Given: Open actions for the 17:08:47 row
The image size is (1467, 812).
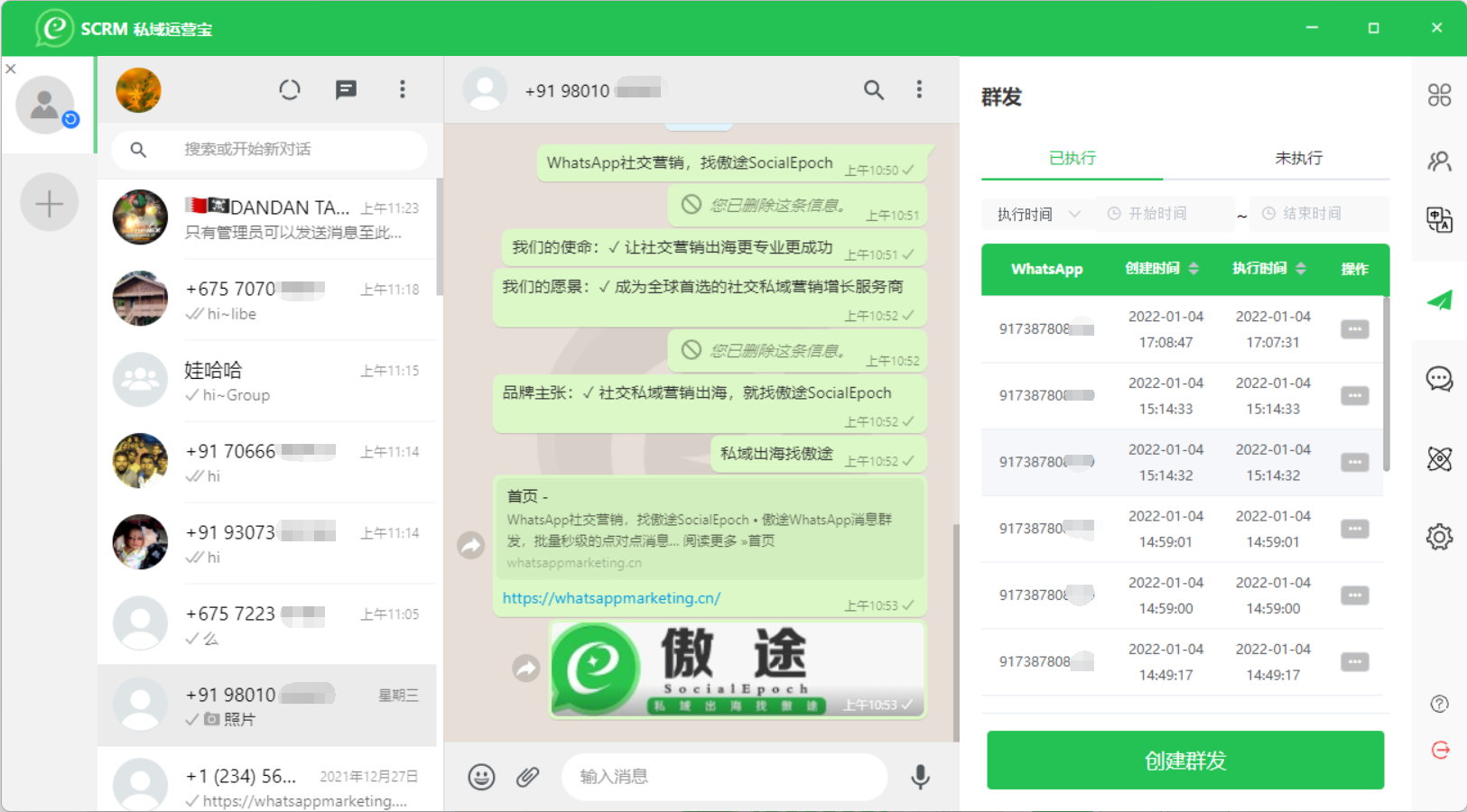Looking at the screenshot, I should coord(1354,329).
